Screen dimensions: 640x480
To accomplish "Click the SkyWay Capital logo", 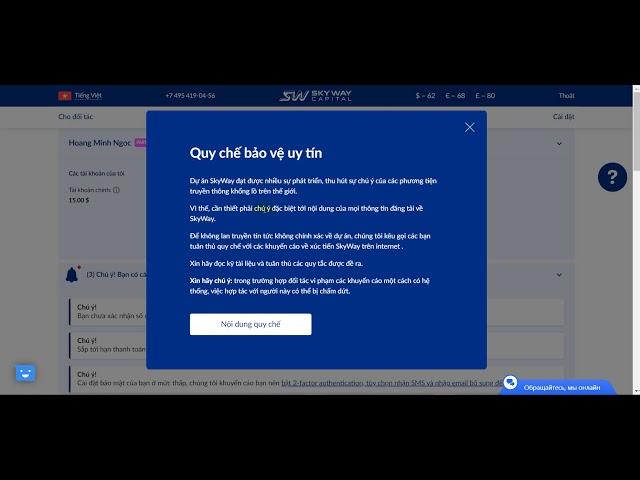I will pos(315,96).
